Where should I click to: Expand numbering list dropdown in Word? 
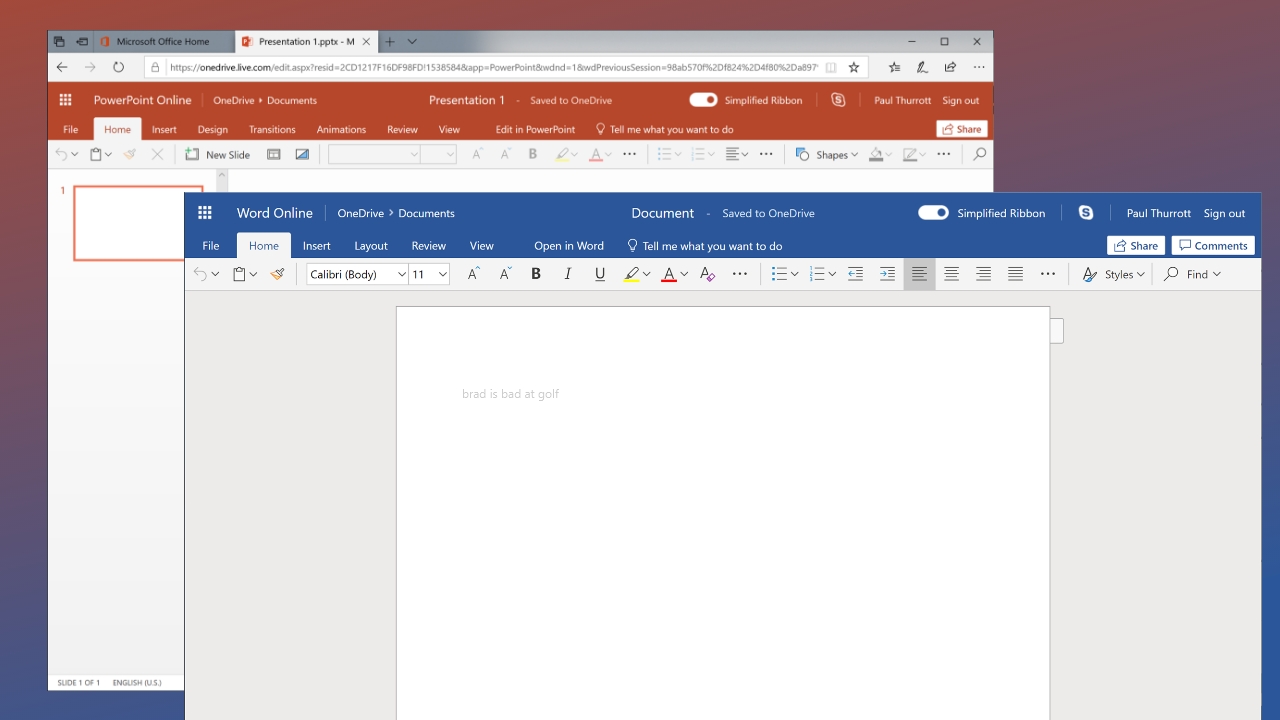click(832, 274)
